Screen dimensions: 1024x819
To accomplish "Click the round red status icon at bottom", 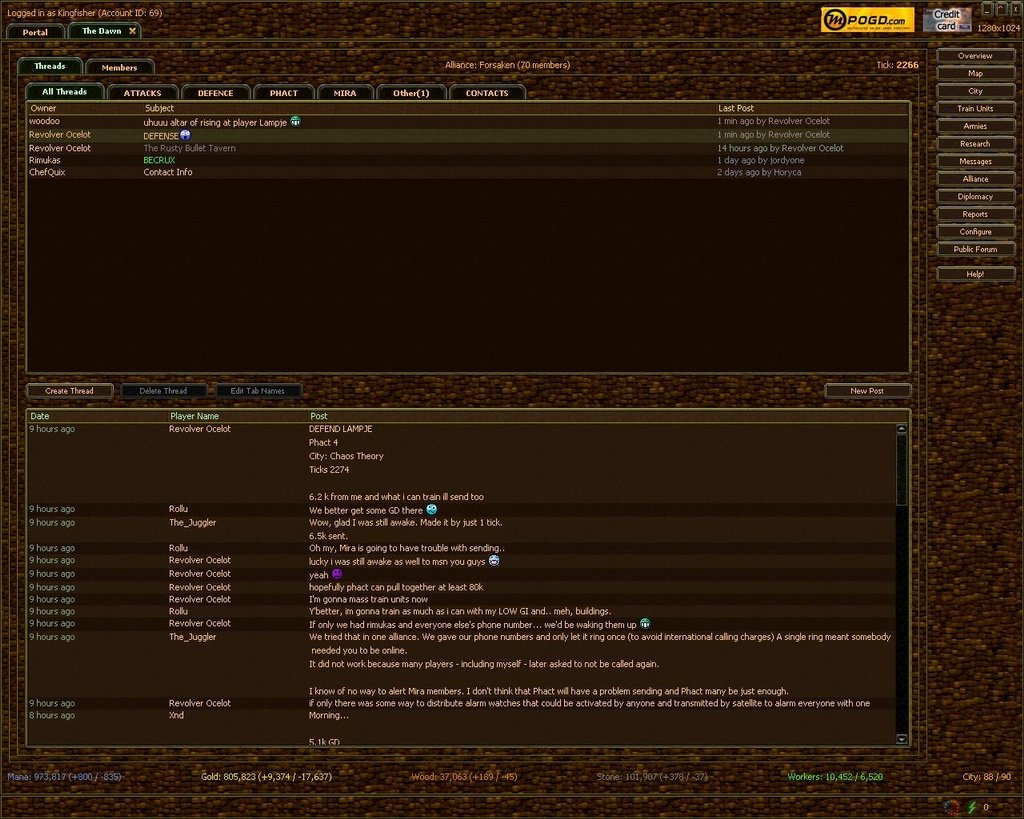I will point(951,806).
